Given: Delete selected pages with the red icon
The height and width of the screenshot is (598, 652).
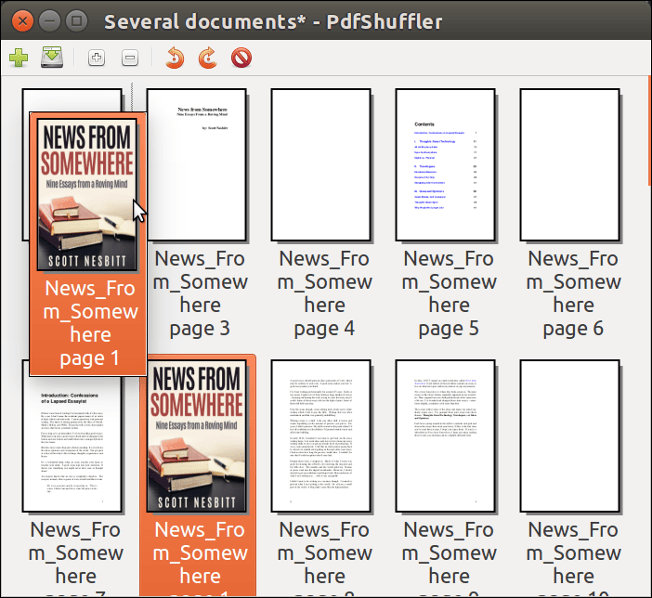Looking at the screenshot, I should click(241, 59).
